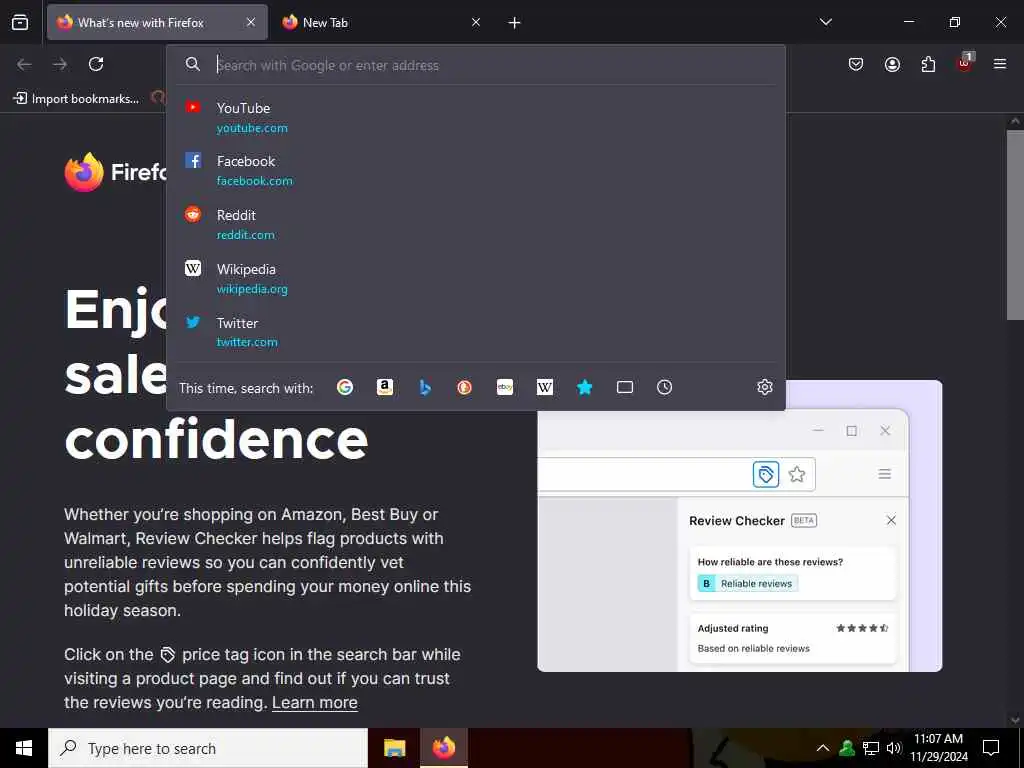Switch to What's new with Firefox tab

(157, 23)
